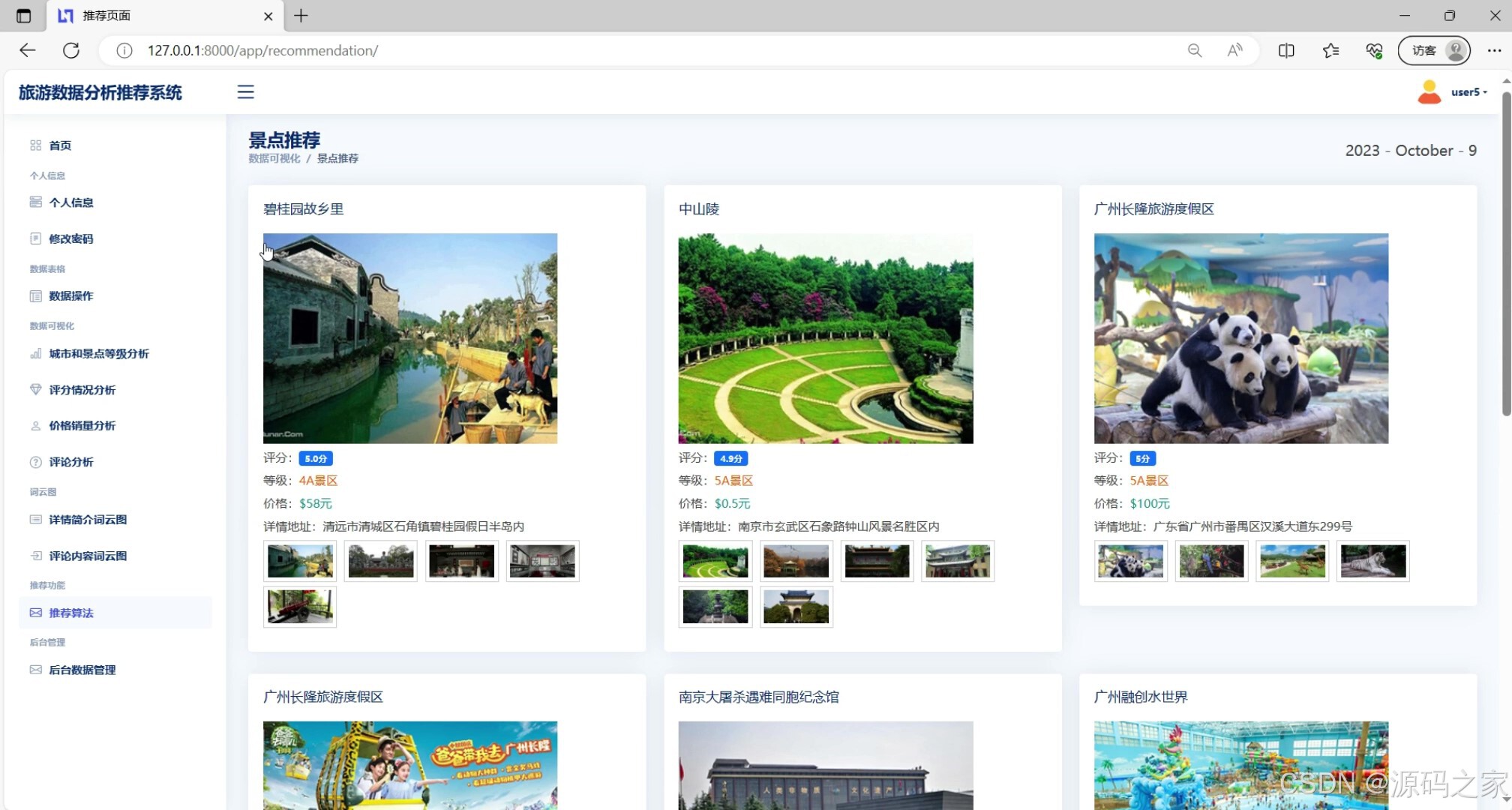Viewport: 1512px width, 810px height.
Task: Select the mausoleum gate thumbnail under 中山陵
Action: point(796,607)
